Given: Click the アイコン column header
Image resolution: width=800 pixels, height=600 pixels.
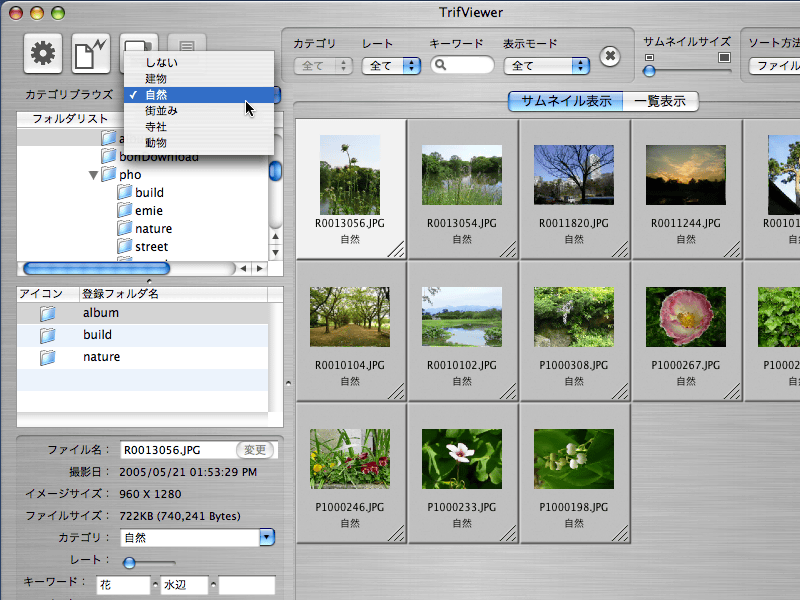Looking at the screenshot, I should click(48, 294).
